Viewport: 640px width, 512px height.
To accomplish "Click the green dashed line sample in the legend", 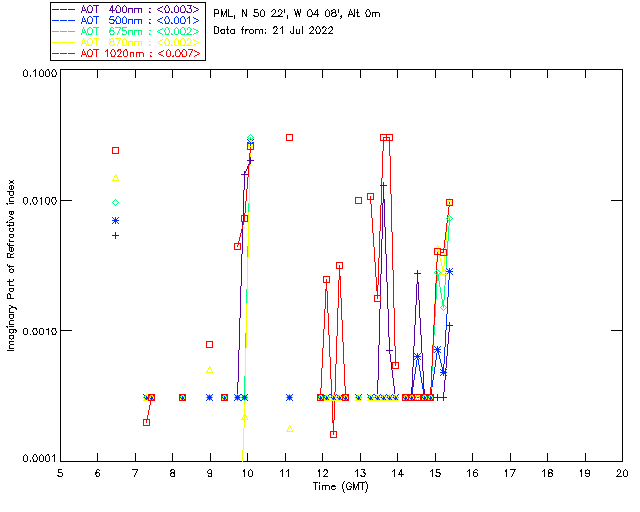I will click(x=64, y=31).
